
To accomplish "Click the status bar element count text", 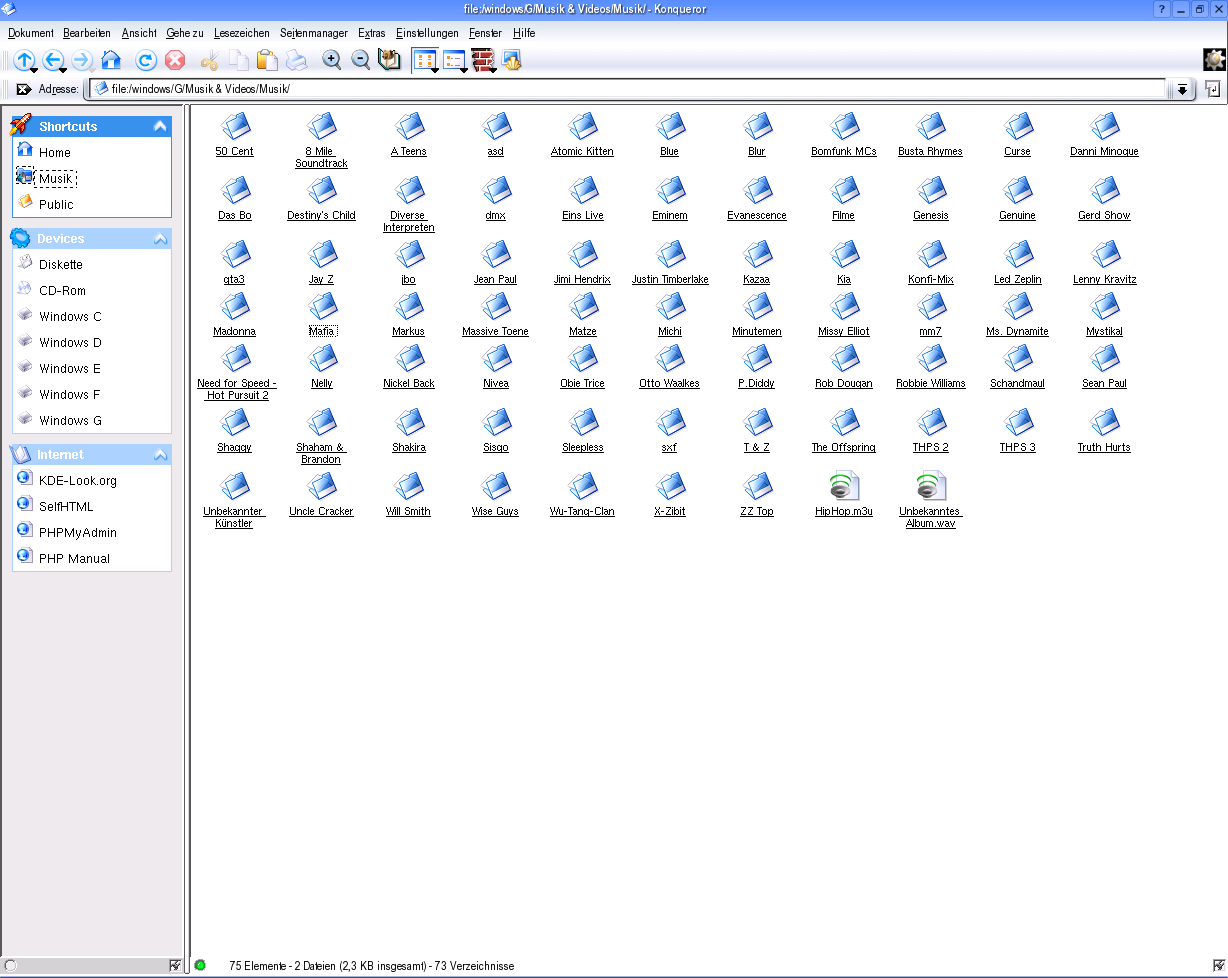I will point(371,966).
